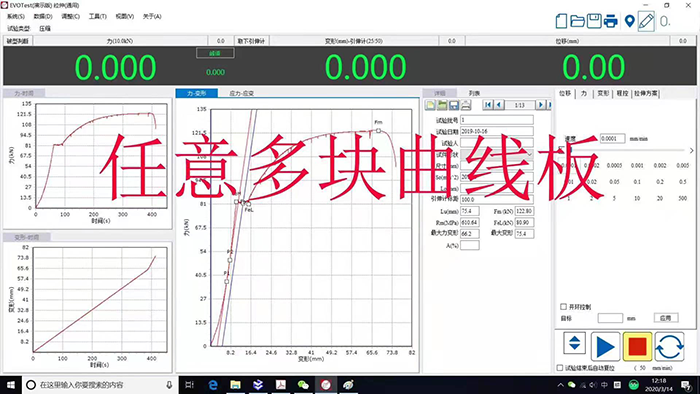This screenshot has width=700, height=394.
Task: Open record with green folder icon in detail panel
Action: pyautogui.click(x=442, y=105)
